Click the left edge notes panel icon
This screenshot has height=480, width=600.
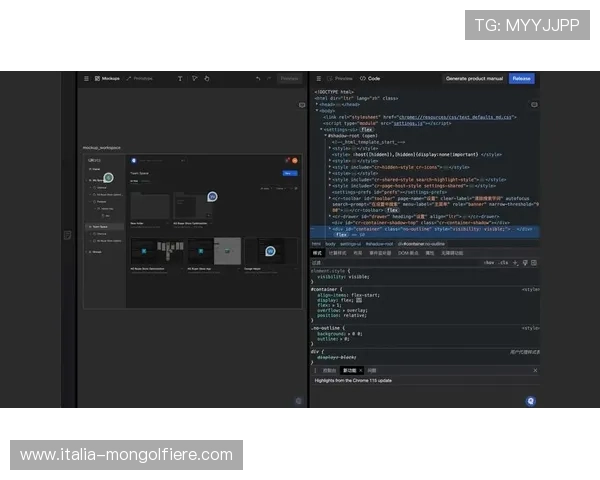pos(67,235)
